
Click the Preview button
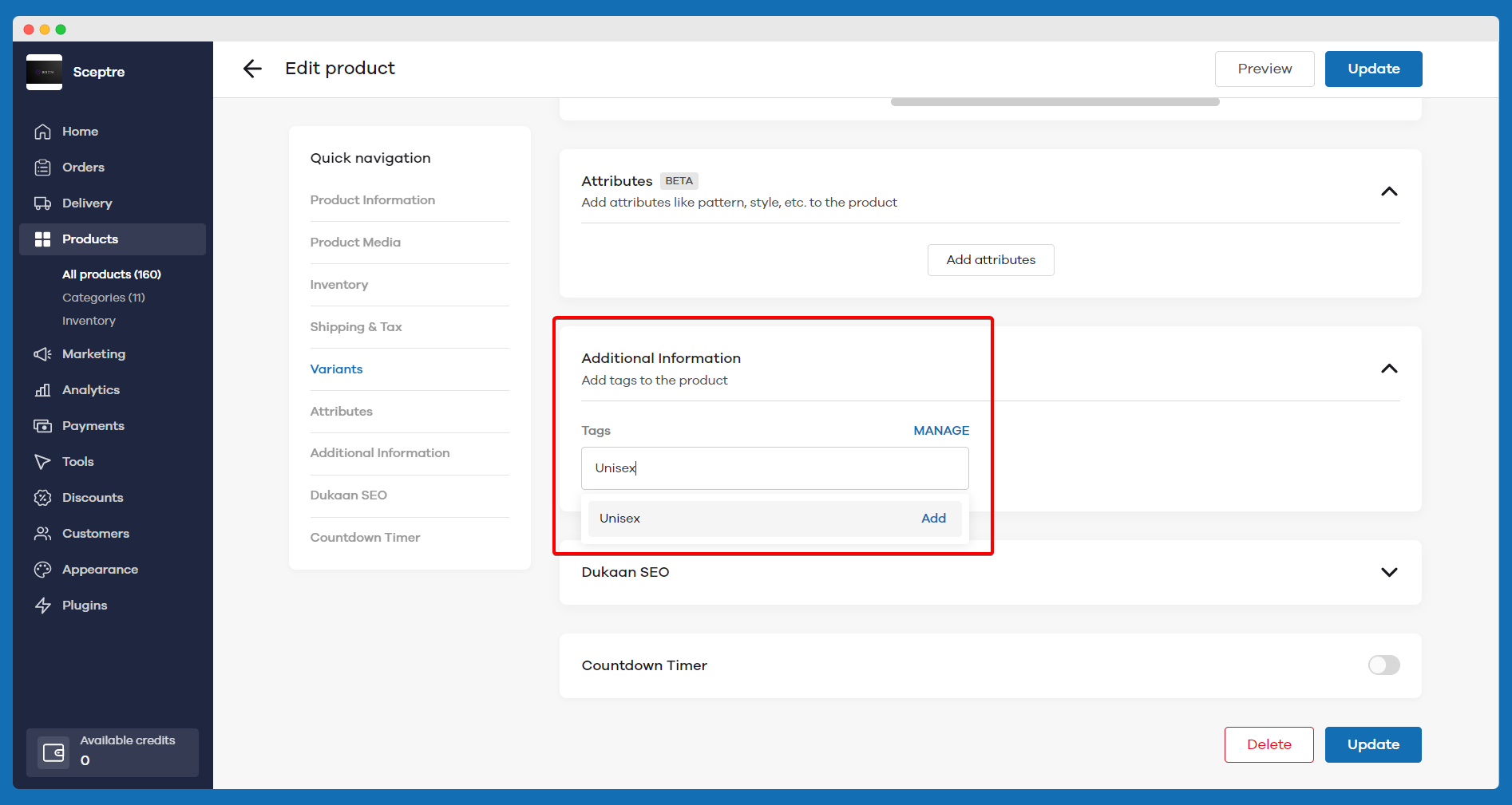click(x=1265, y=69)
